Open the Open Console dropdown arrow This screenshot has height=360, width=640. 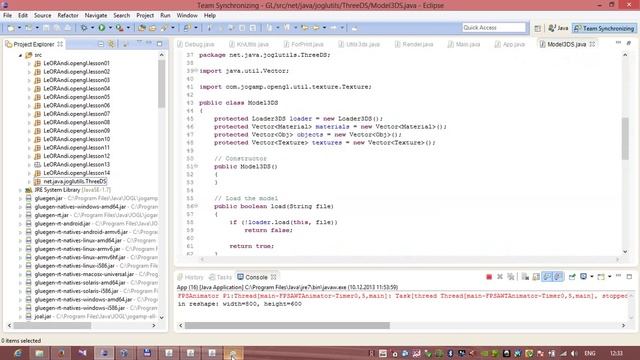click(x=609, y=277)
